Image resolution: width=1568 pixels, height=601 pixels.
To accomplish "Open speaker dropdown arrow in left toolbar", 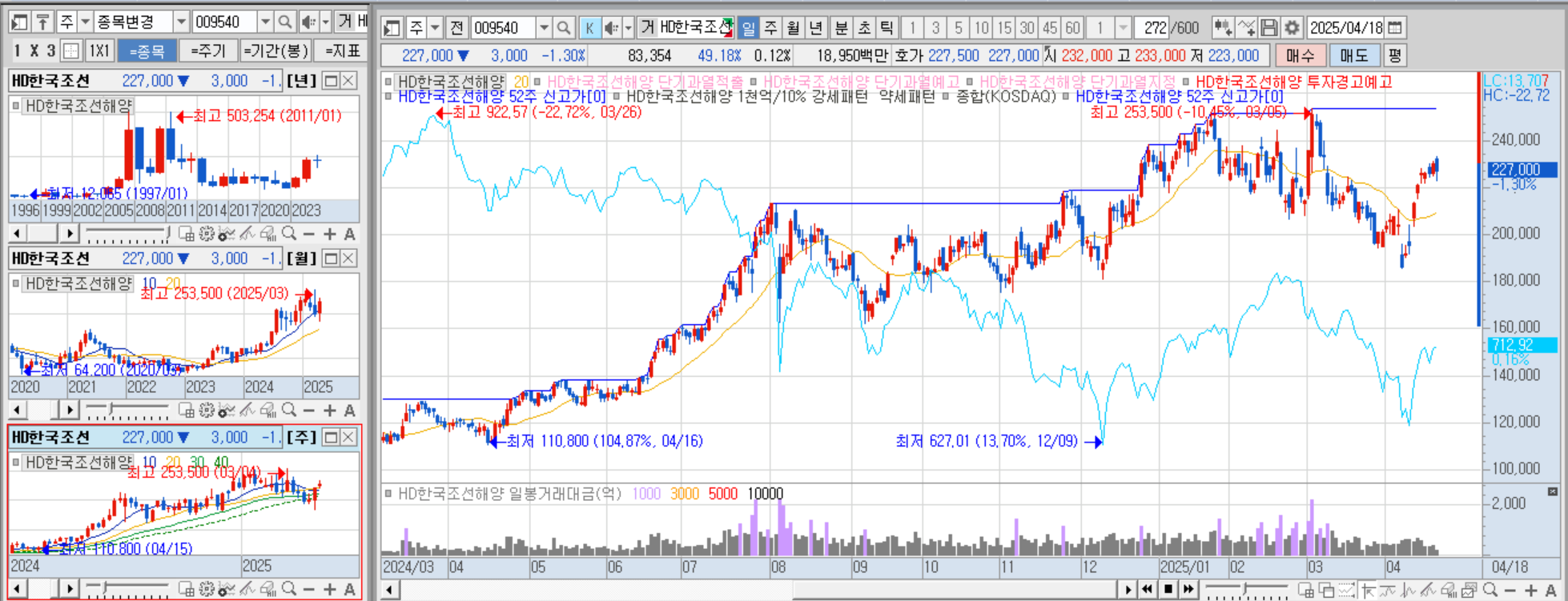I will pyautogui.click(x=325, y=22).
